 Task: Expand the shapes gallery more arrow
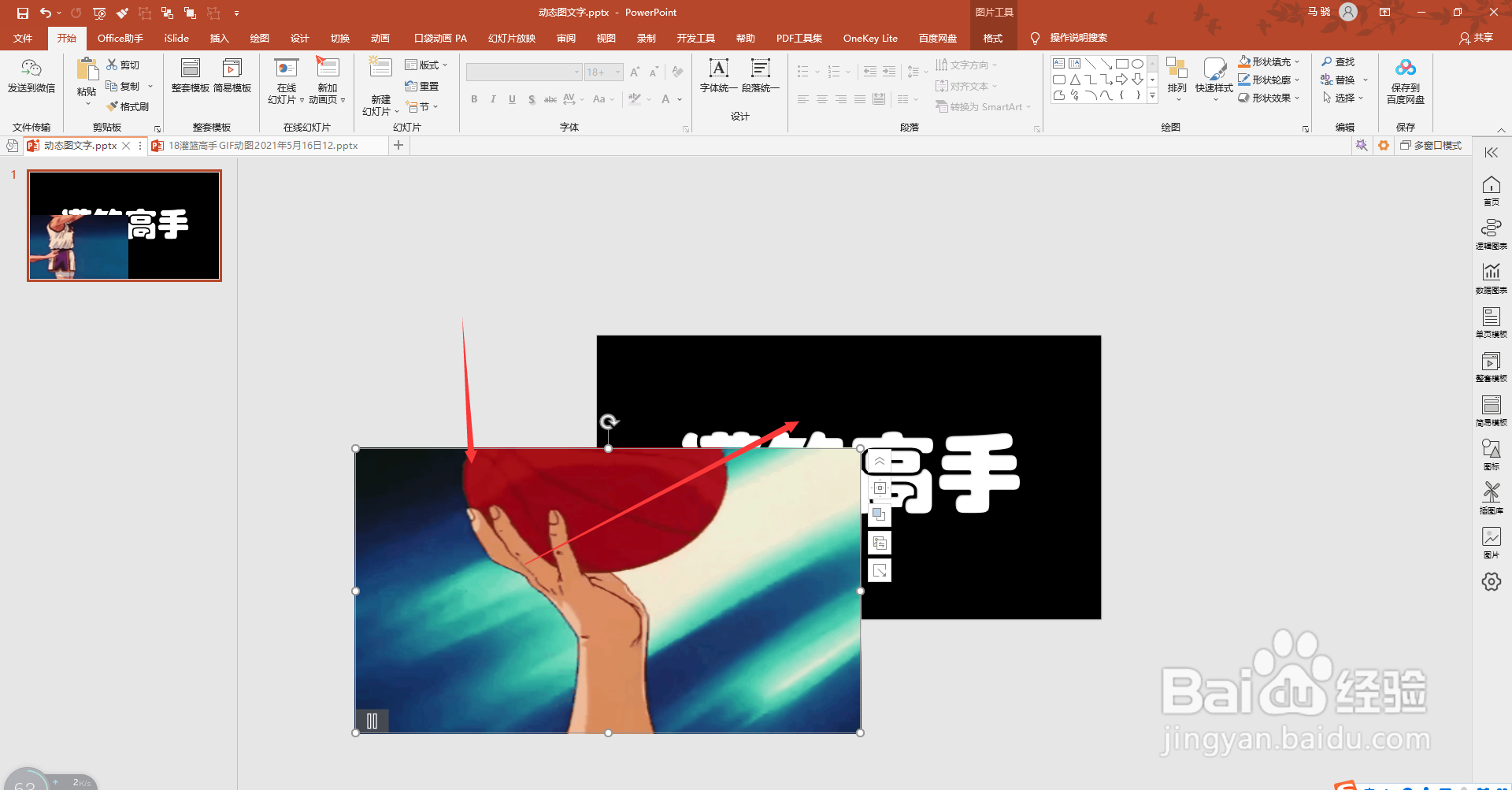1152,96
